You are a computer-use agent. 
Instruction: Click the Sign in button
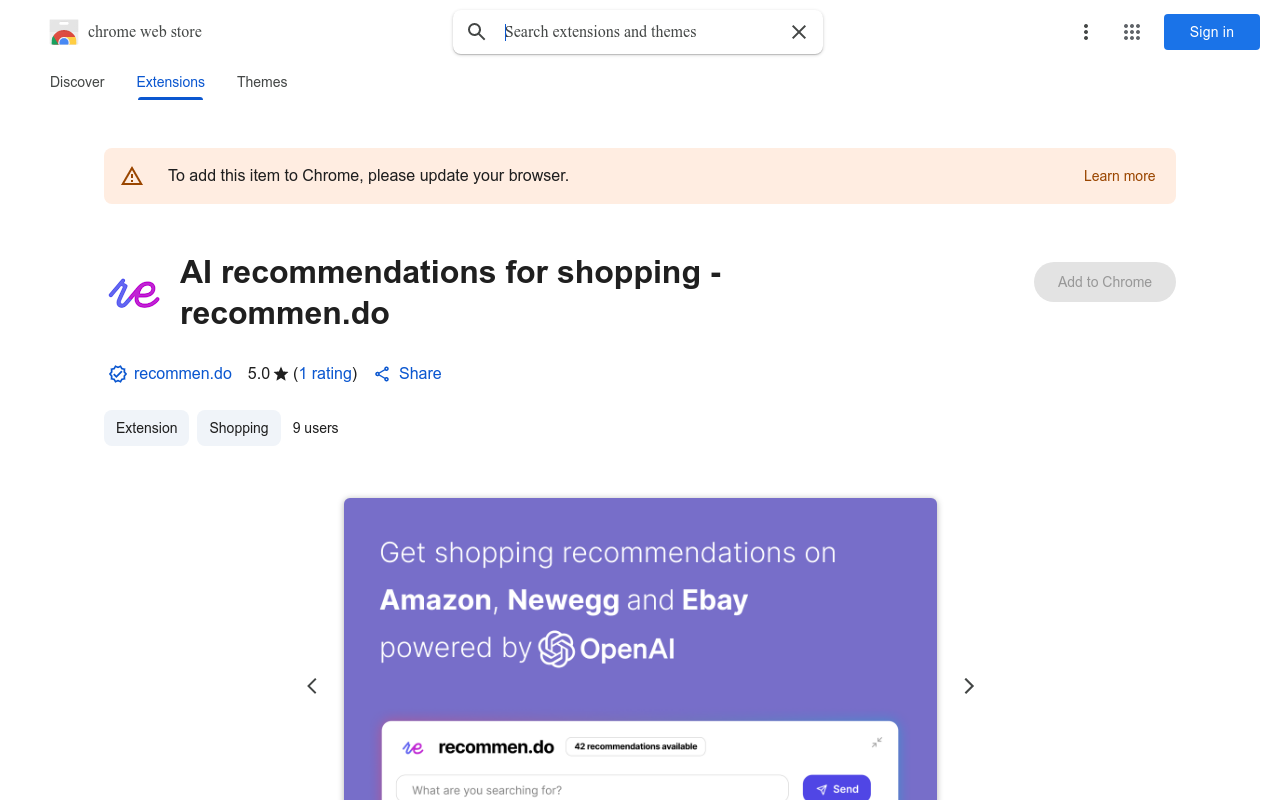pyautogui.click(x=1211, y=32)
